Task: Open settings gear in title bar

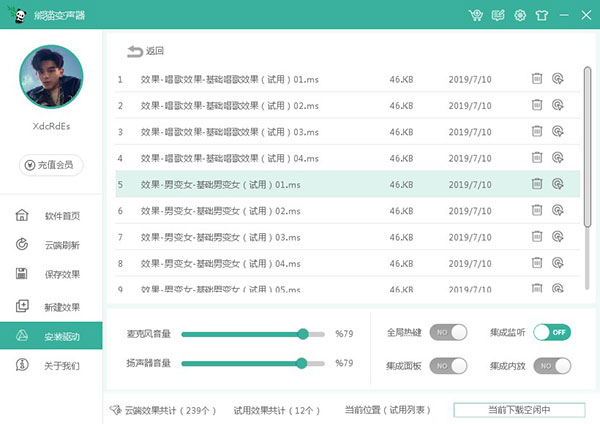Action: [520, 15]
